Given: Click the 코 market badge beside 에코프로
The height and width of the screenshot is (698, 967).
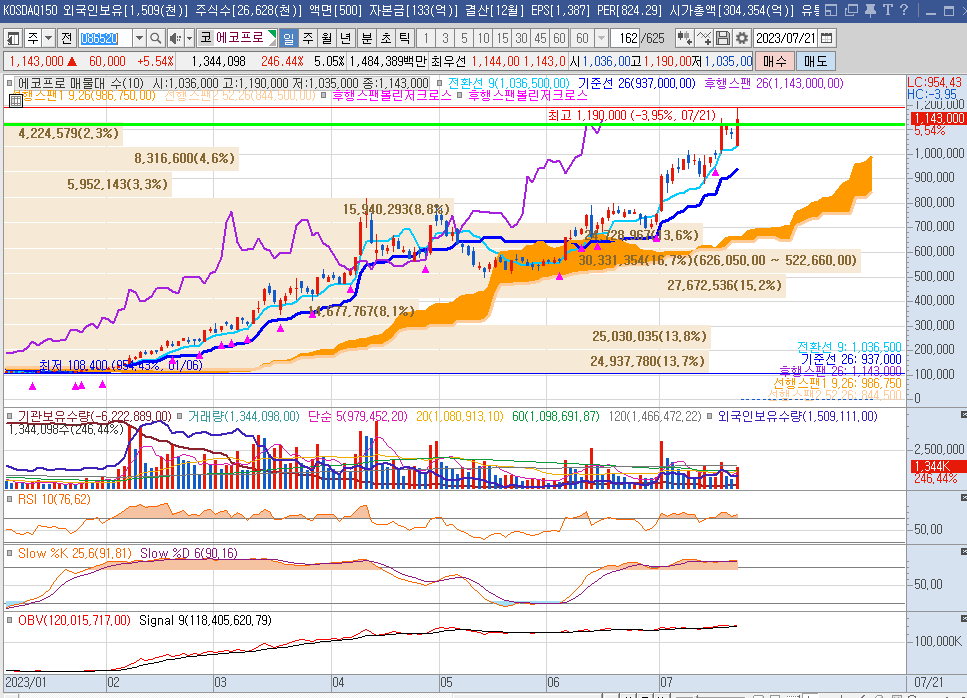Looking at the screenshot, I should point(205,38).
